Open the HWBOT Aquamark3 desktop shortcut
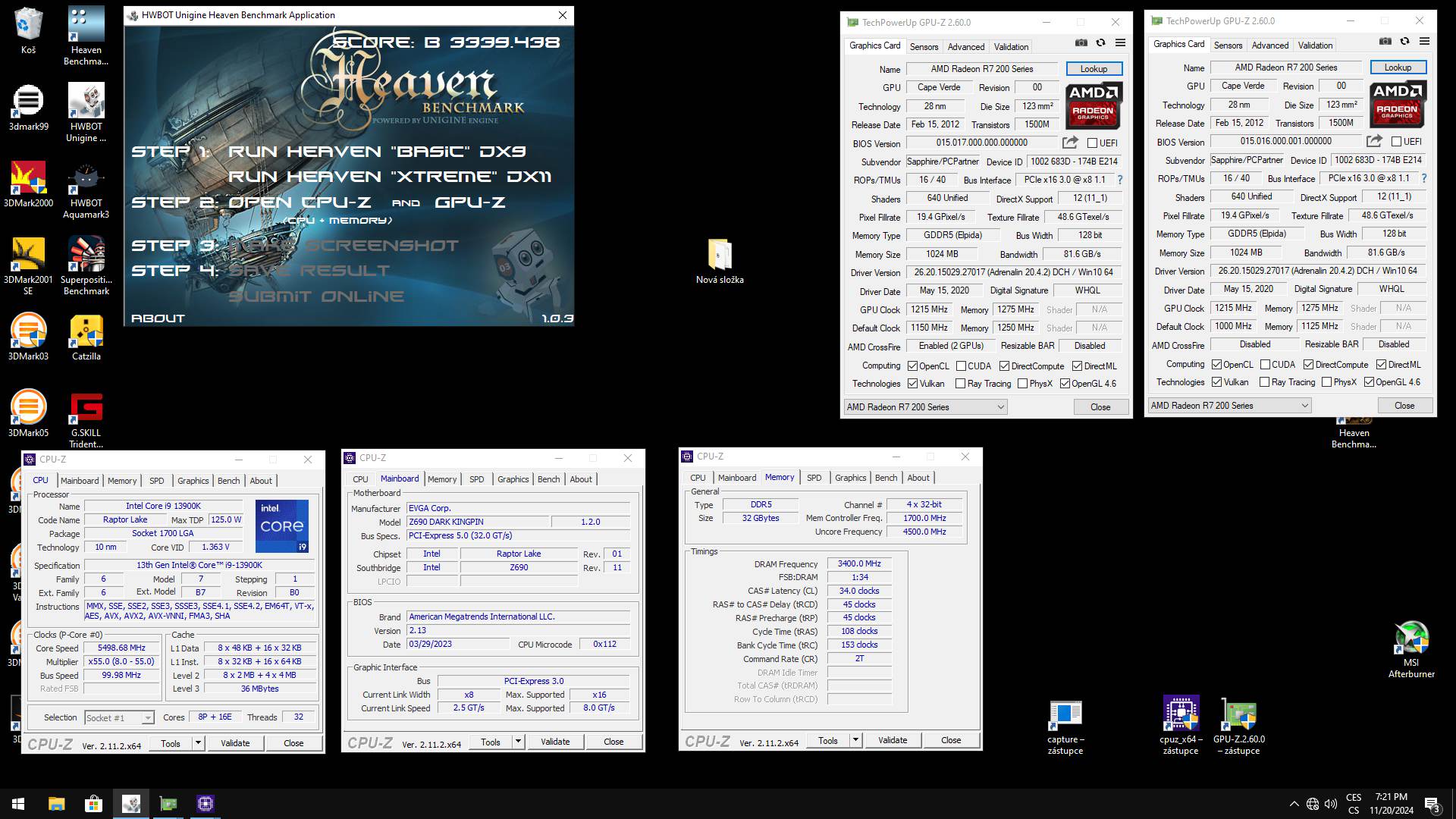Viewport: 1456px width, 819px height. (x=86, y=190)
